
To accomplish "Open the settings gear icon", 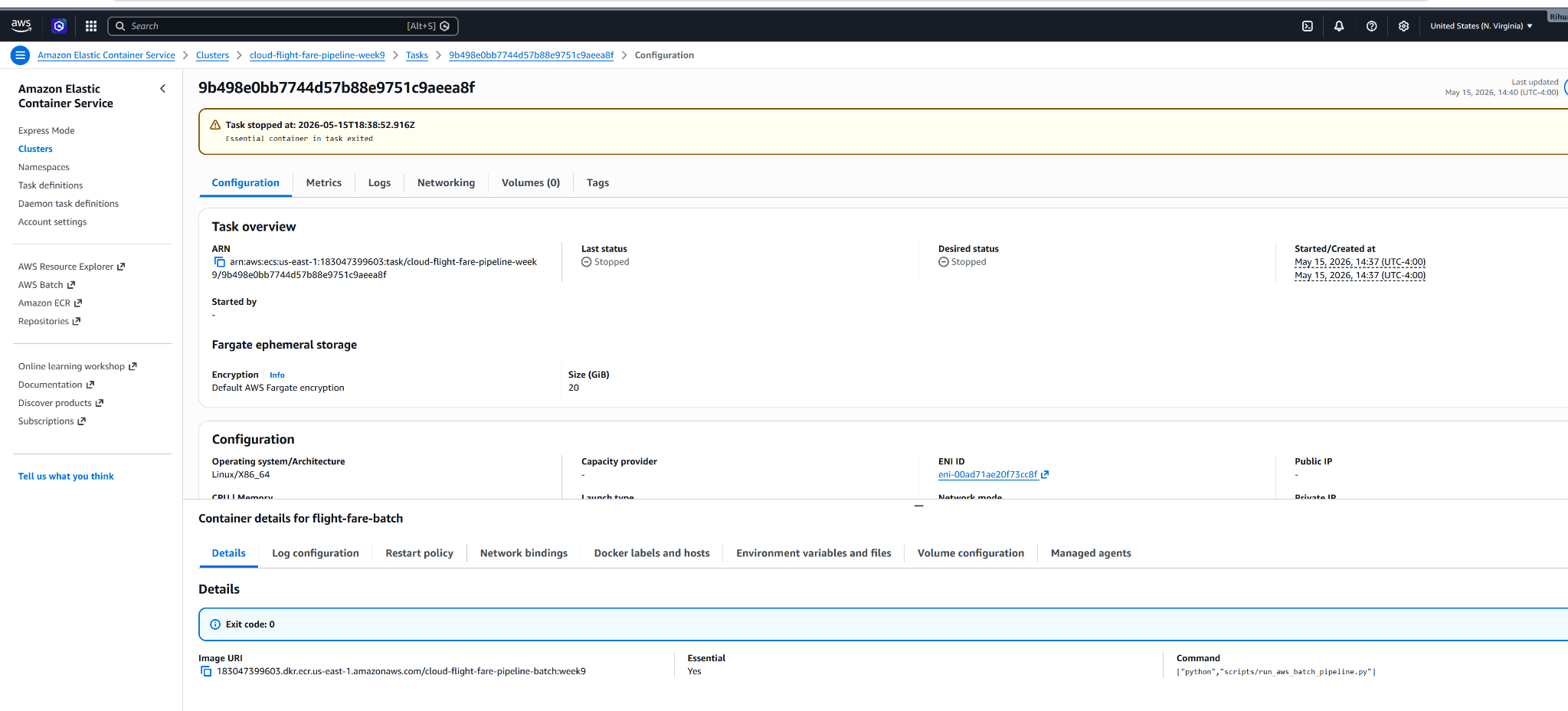I will tap(1403, 26).
